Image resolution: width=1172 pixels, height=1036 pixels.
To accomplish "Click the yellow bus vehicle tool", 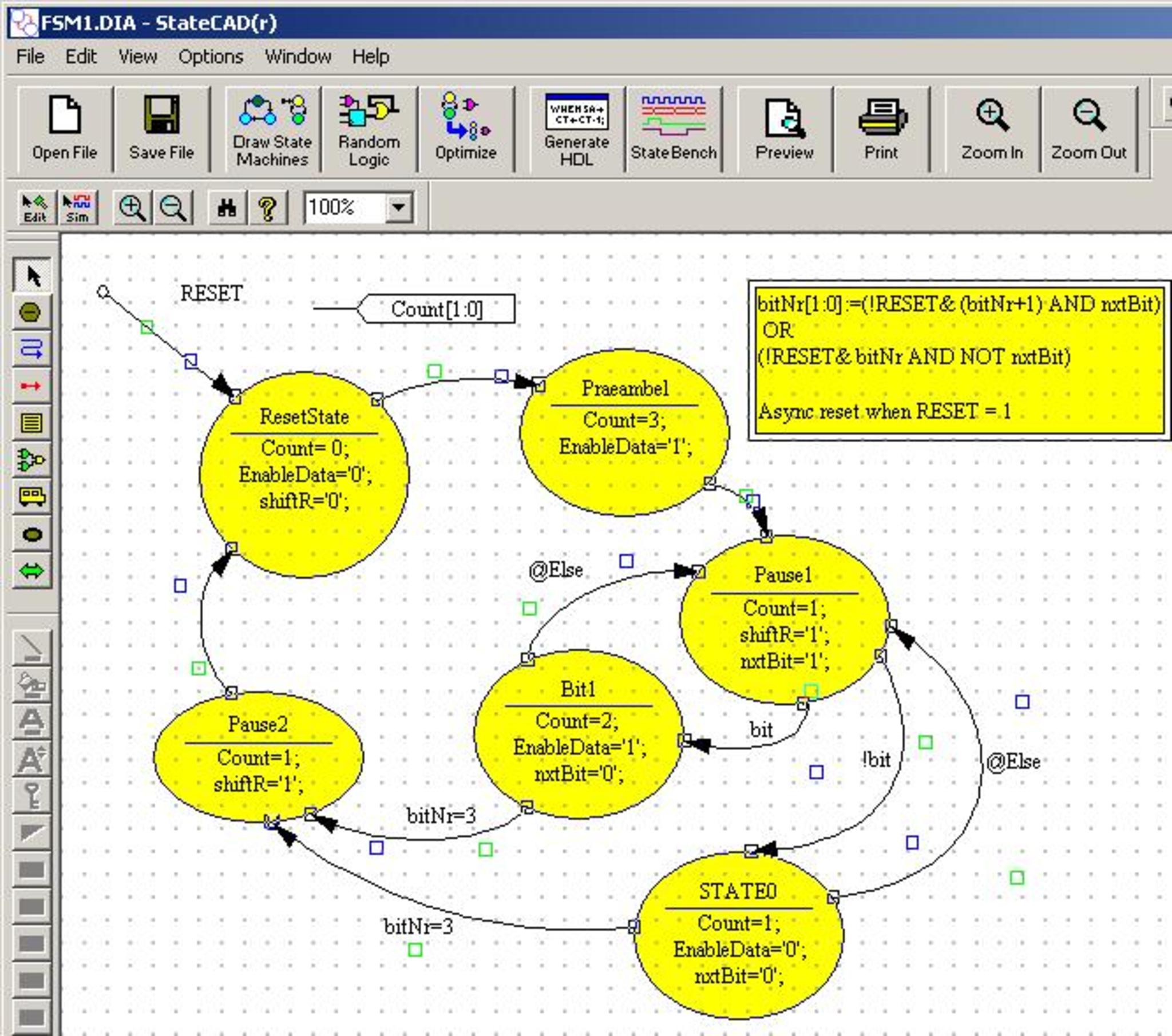I will [31, 497].
